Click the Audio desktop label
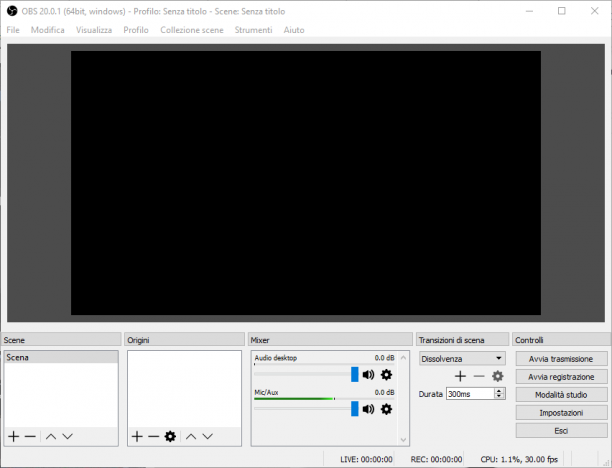 click(x=276, y=358)
